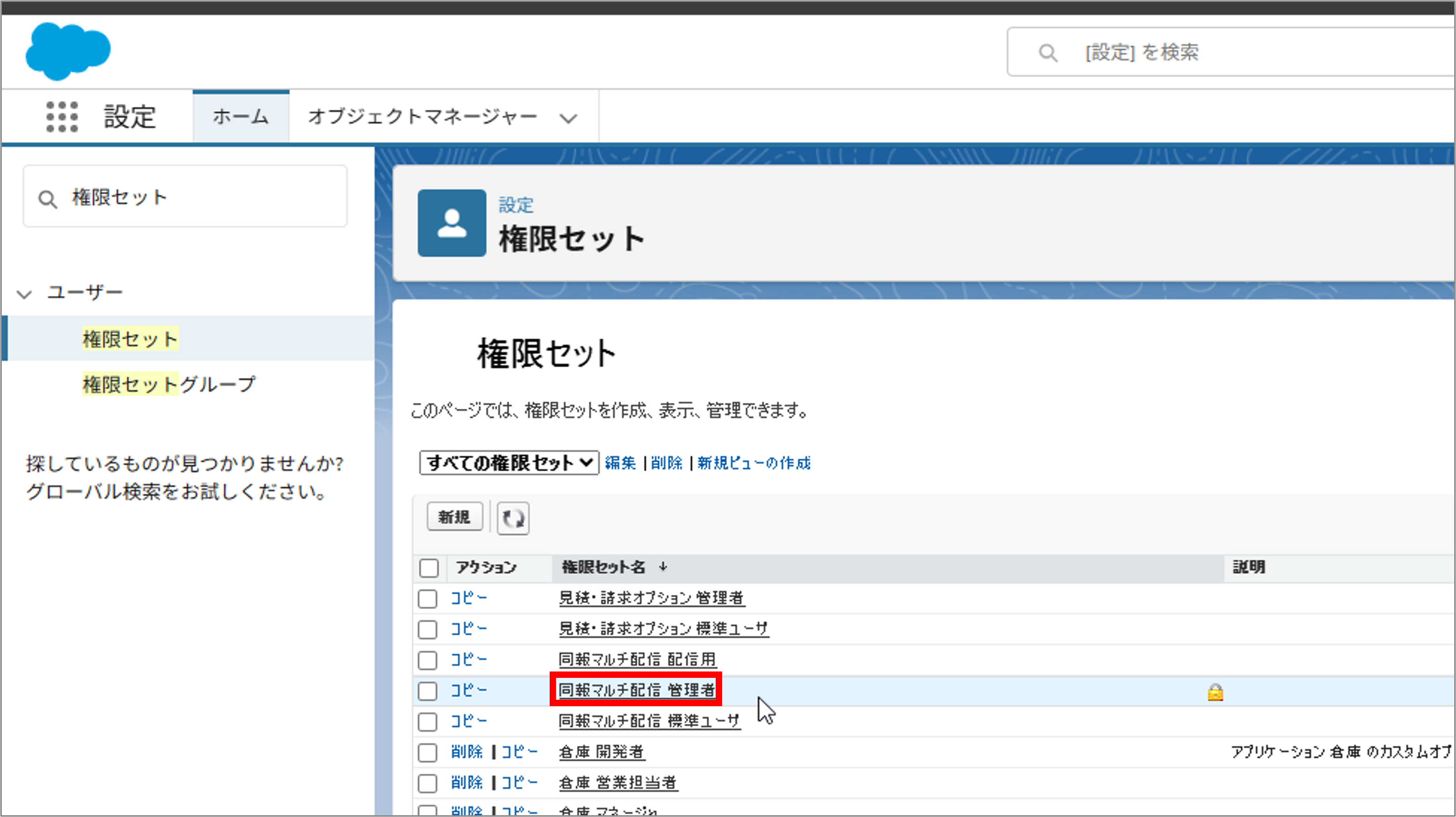The width and height of the screenshot is (1456, 817).
Task: Check the 同報マルチ配信 管理者 row checkbox
Action: pyautogui.click(x=427, y=690)
